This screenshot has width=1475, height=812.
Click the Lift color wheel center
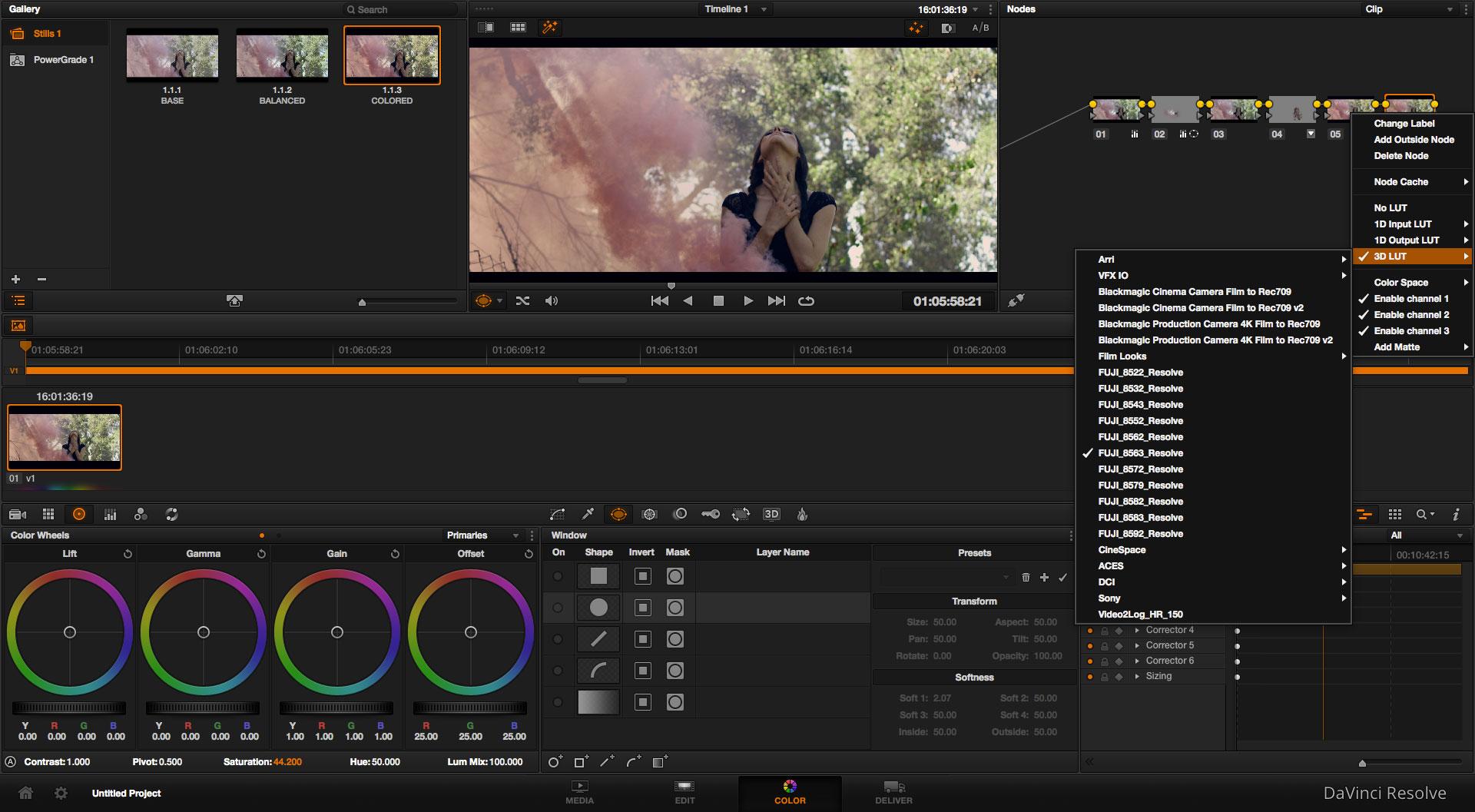70,632
